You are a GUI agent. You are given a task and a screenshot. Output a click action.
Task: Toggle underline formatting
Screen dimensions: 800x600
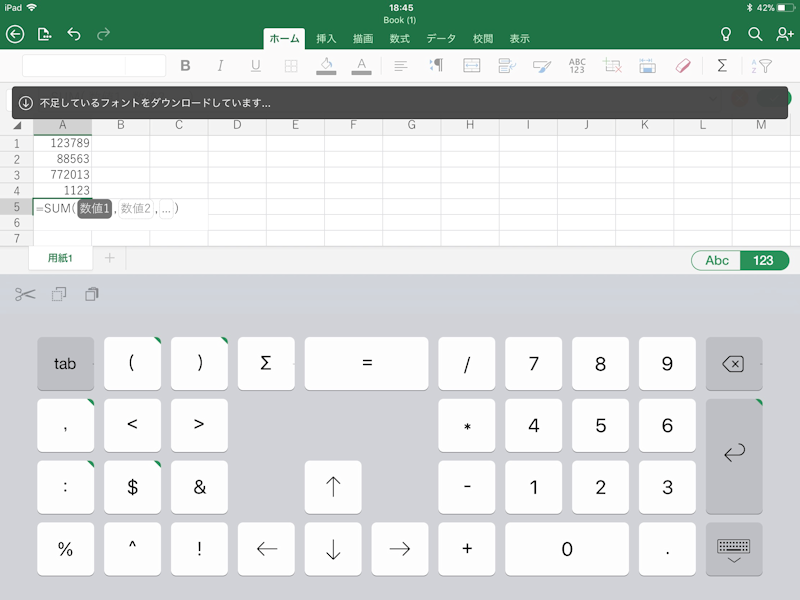click(256, 65)
